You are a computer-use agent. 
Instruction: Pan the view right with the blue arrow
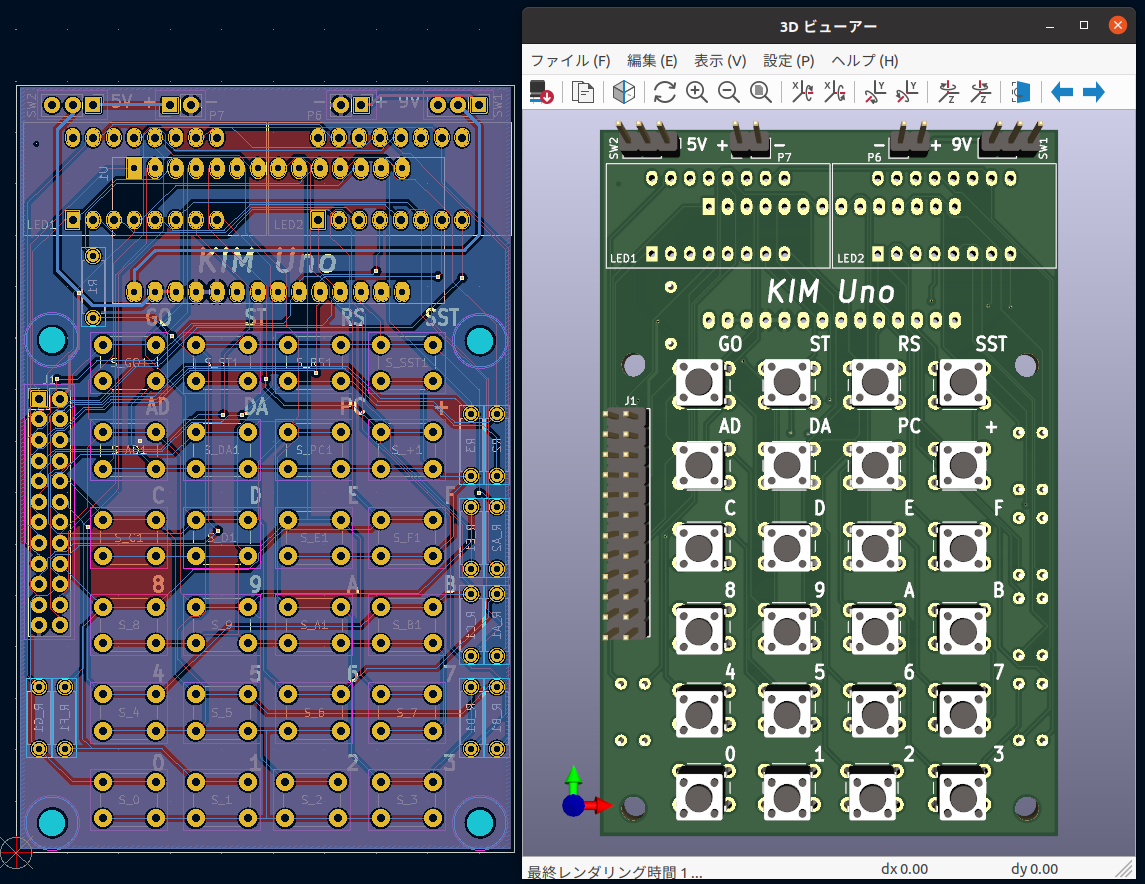1095,92
